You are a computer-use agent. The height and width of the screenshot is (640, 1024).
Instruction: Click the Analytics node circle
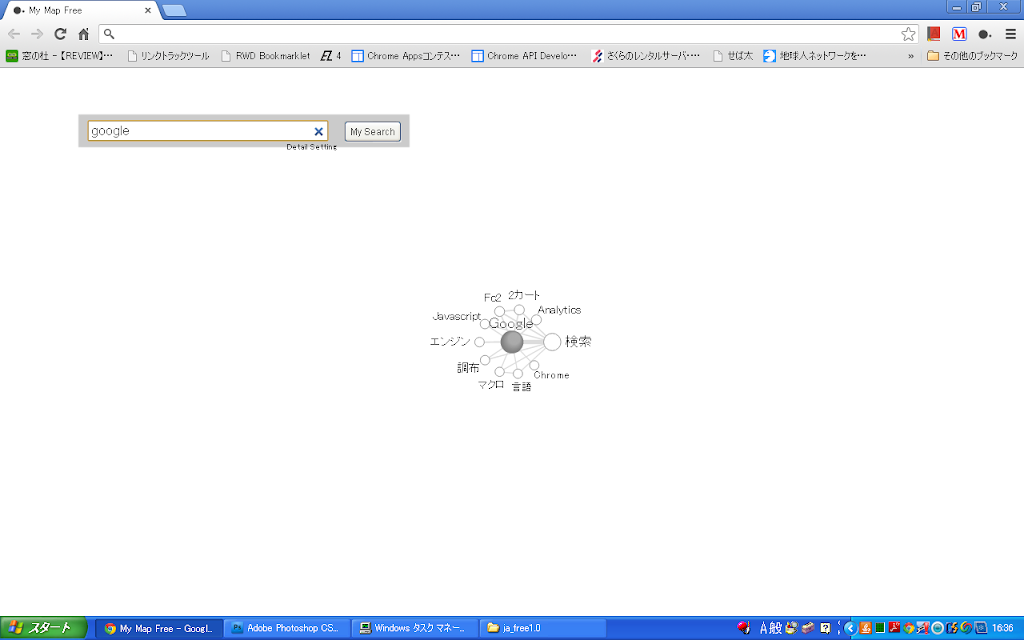coord(536,320)
